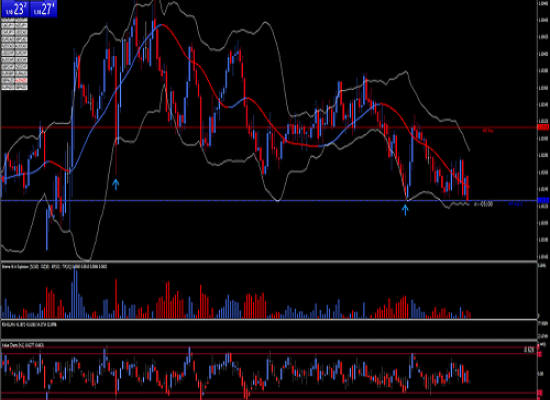
Task: Click the candle countdown text beside the last candle
Action: pyautogui.click(x=484, y=204)
